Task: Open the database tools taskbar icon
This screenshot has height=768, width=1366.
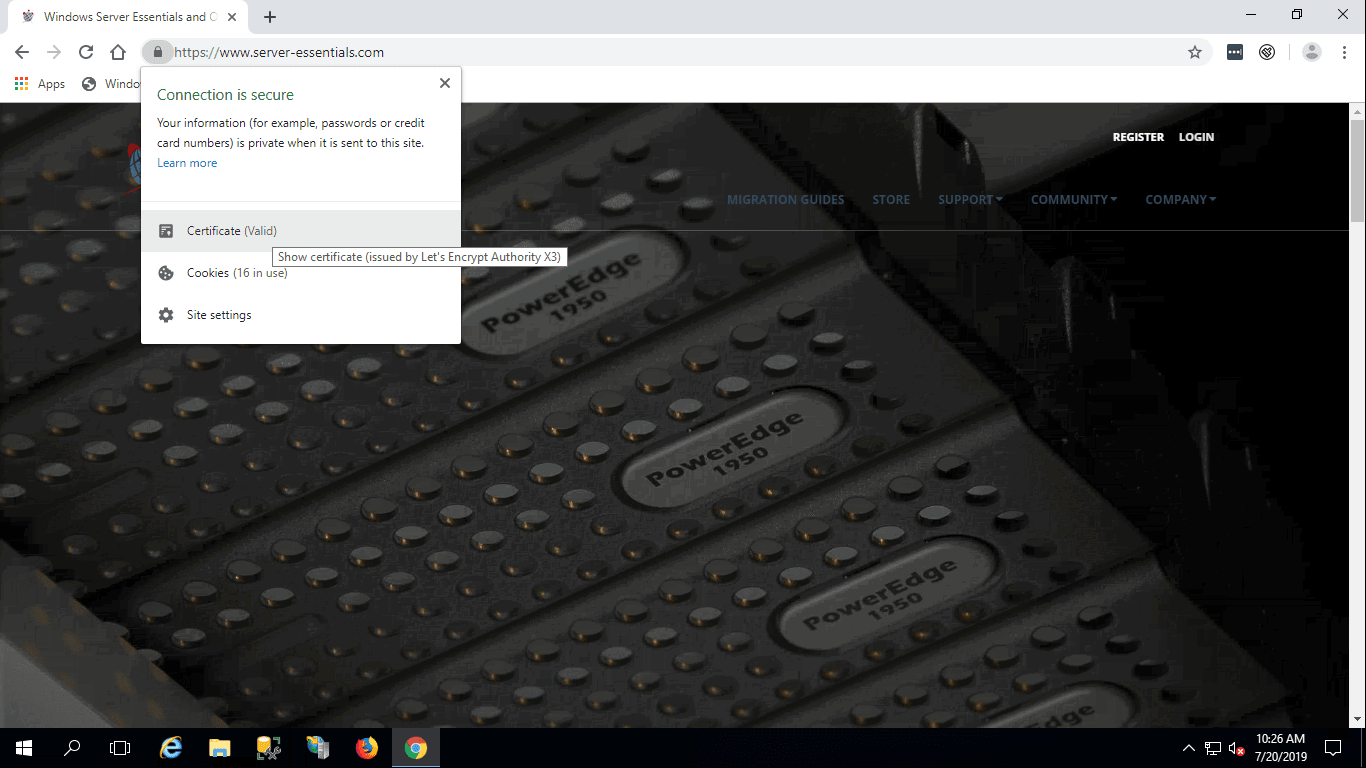Action: coord(269,748)
